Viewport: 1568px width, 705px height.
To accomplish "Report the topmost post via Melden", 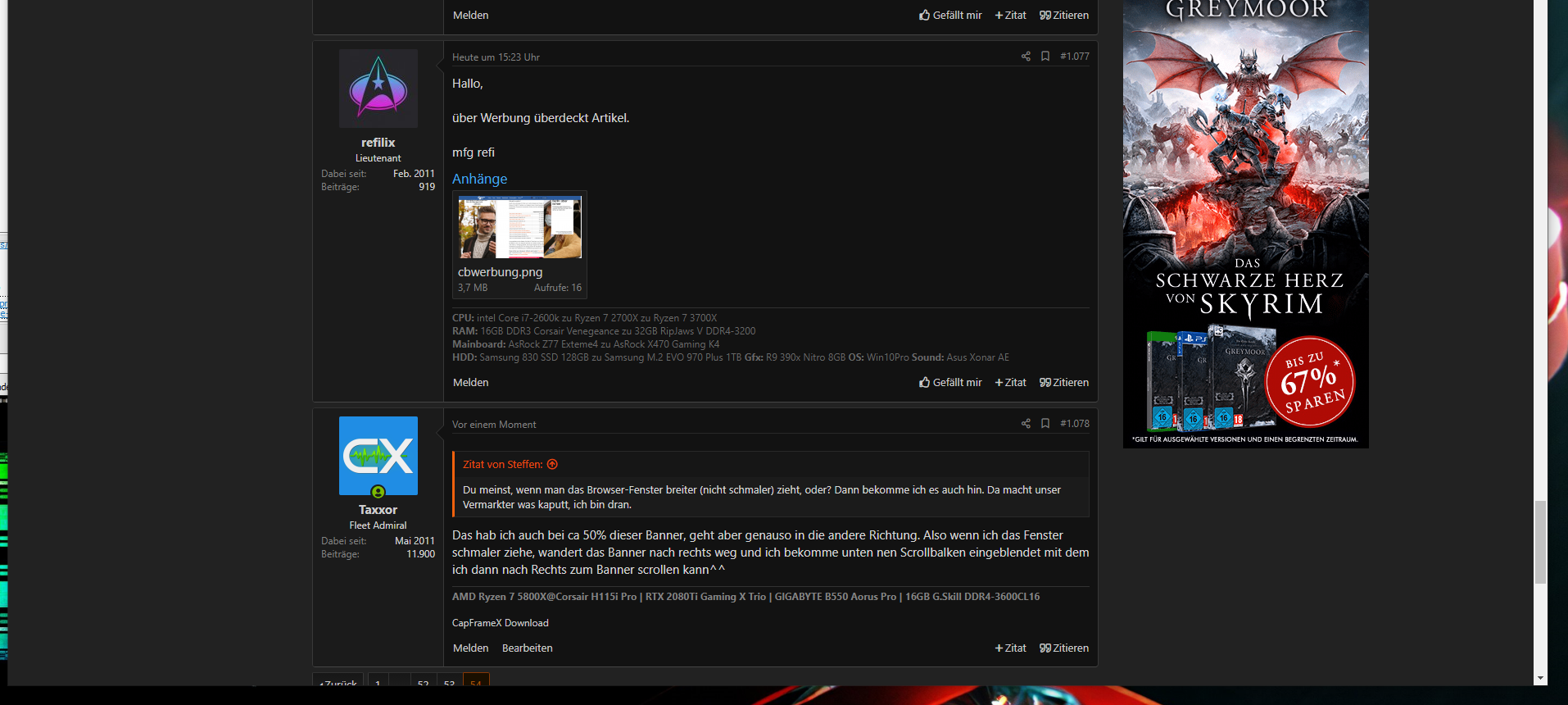I will pyautogui.click(x=471, y=16).
